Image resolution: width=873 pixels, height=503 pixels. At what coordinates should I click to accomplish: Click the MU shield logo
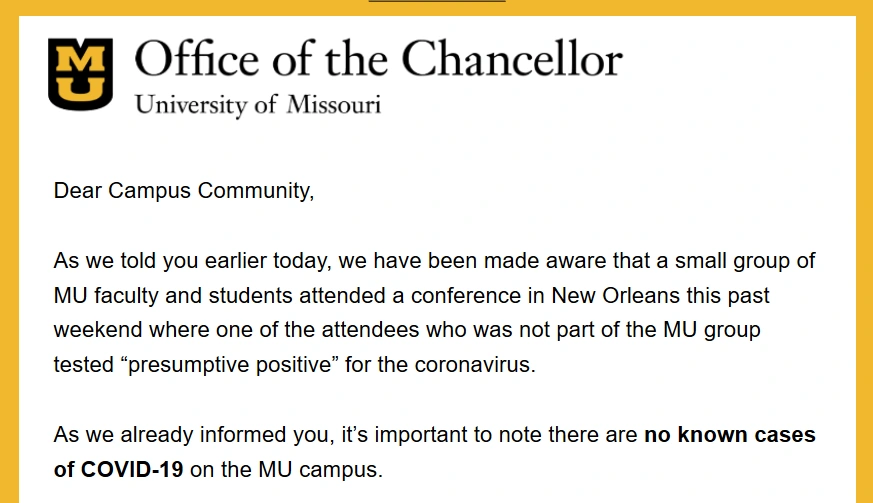[80, 74]
